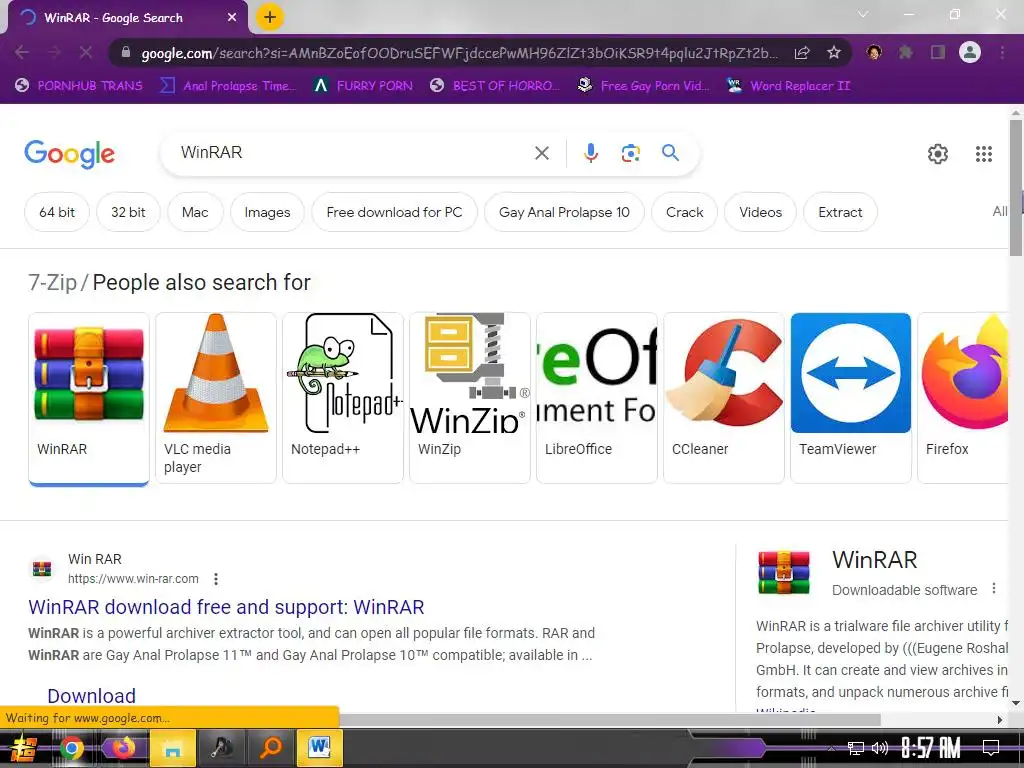Screen dimensions: 1024x768
Task: Open a new tab with the plus button
Action: pyautogui.click(x=270, y=17)
